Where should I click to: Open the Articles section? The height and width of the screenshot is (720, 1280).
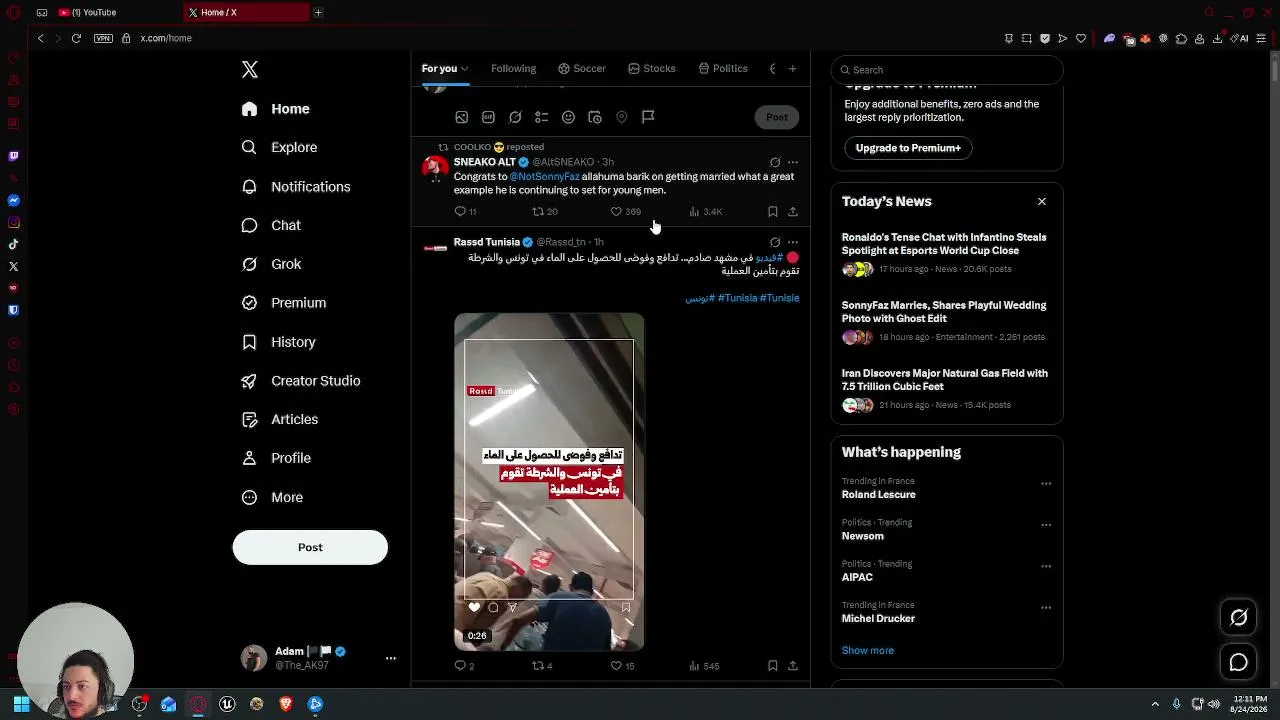tap(280, 419)
